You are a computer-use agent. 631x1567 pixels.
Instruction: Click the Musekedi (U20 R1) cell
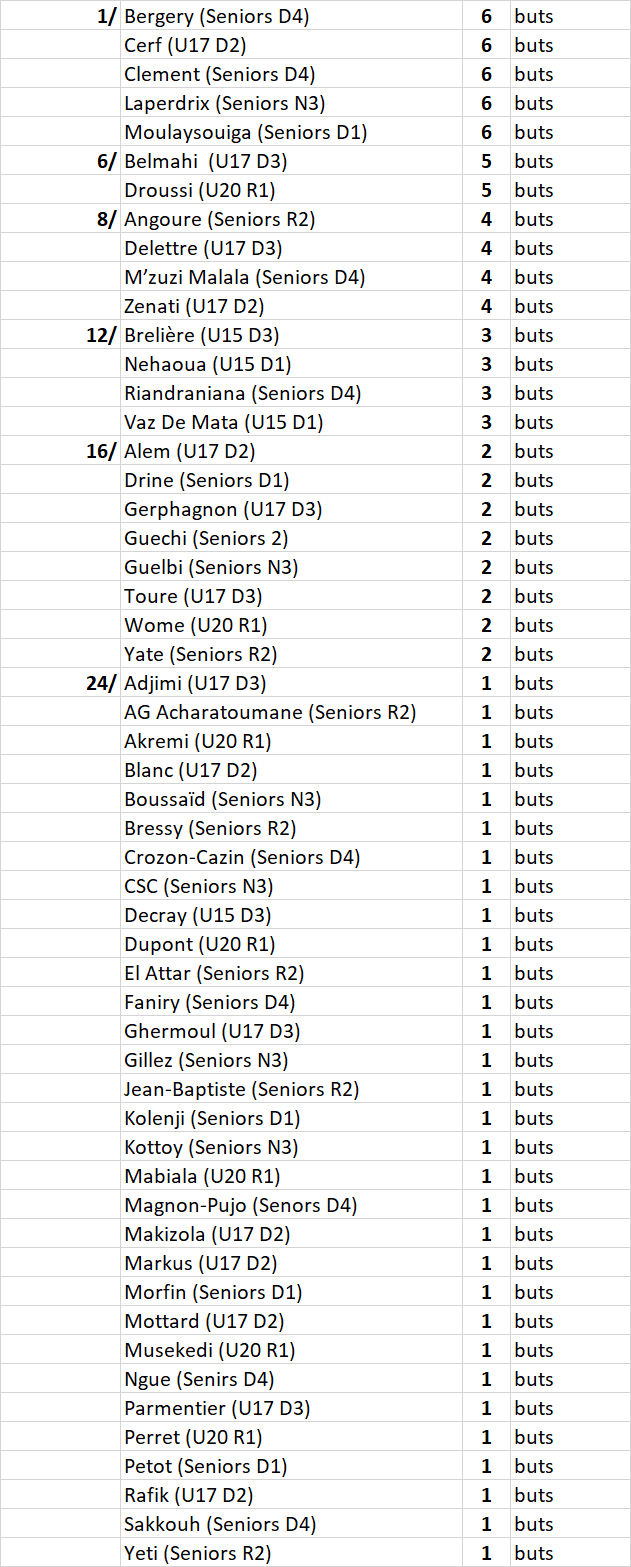coord(292,1350)
